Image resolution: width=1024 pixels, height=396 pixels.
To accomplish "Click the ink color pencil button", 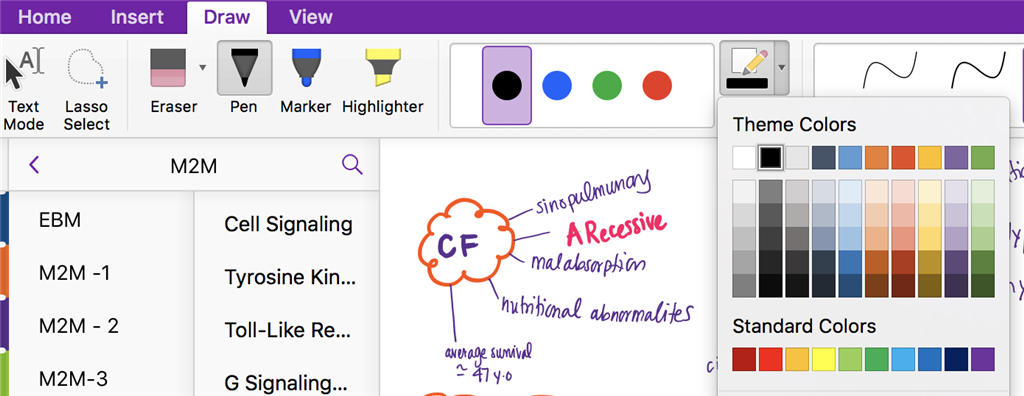I will click(x=747, y=68).
